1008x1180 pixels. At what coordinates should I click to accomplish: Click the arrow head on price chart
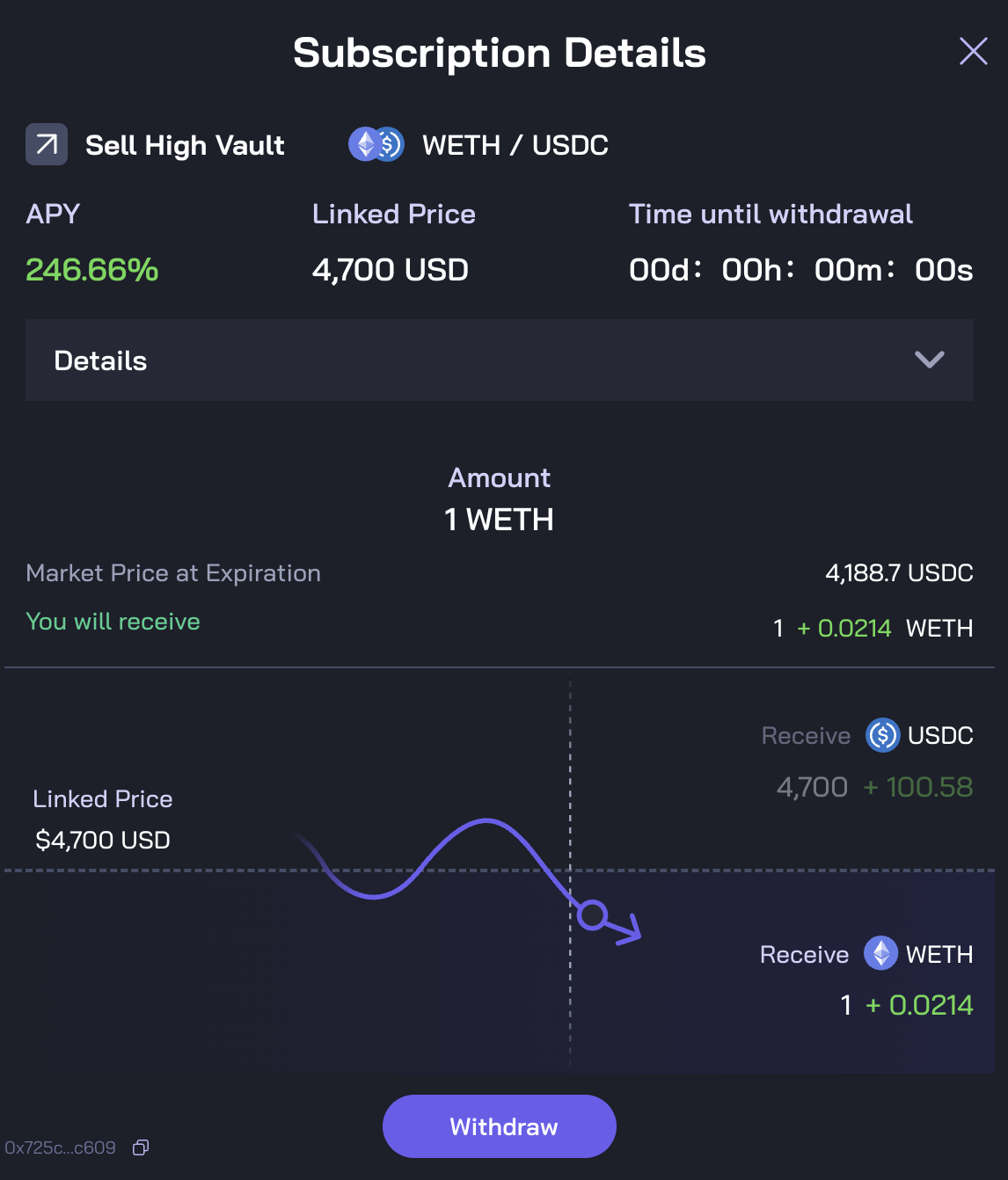tap(632, 930)
